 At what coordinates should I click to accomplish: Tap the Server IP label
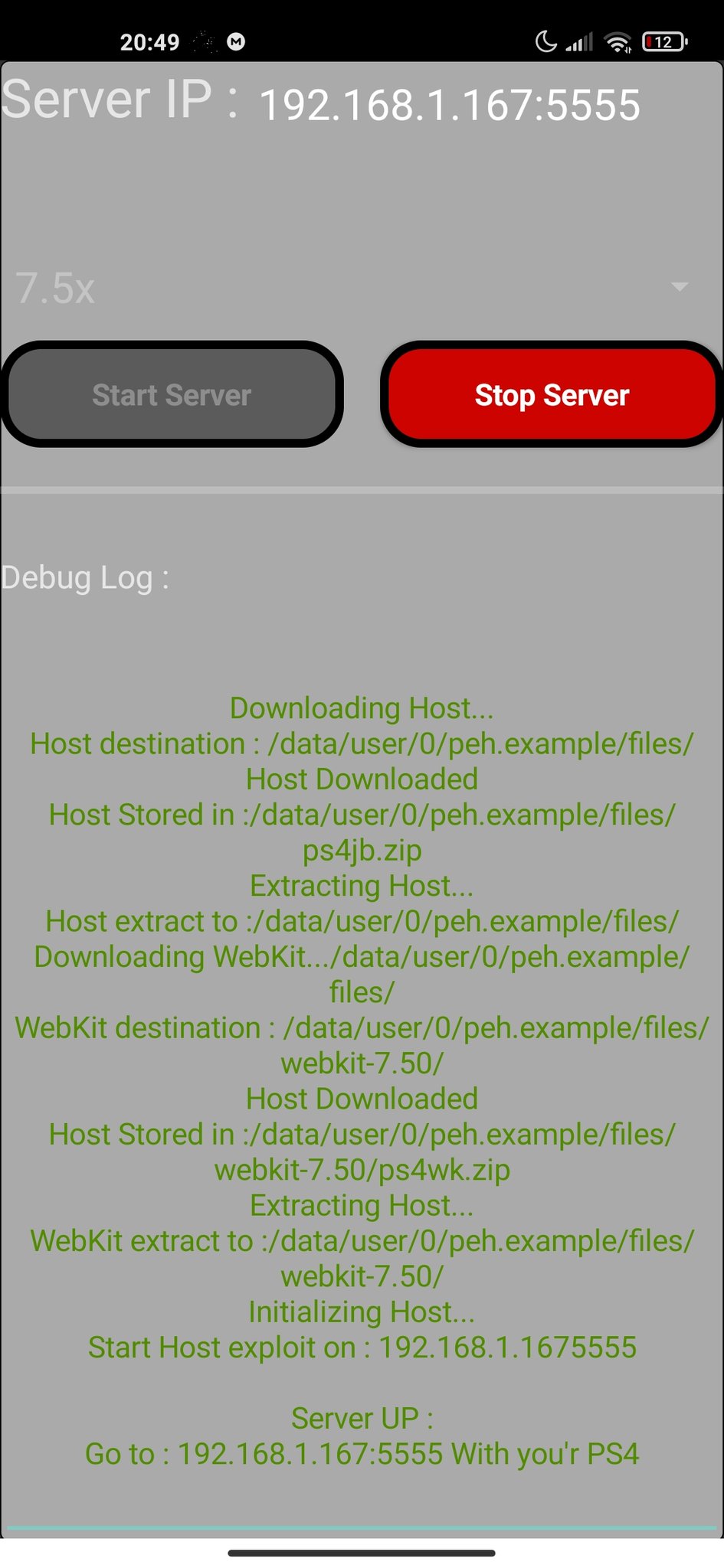[x=120, y=100]
